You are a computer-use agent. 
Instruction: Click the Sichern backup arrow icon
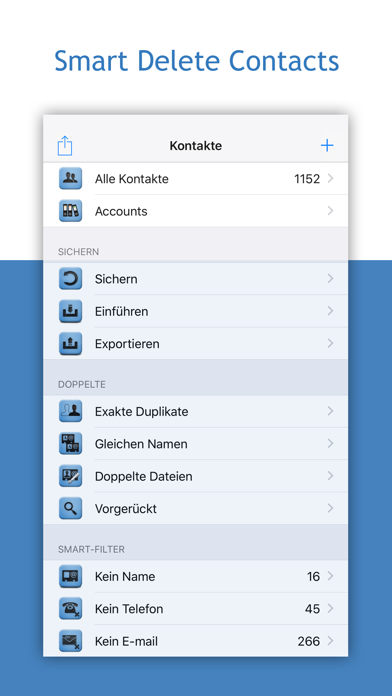tap(70, 279)
